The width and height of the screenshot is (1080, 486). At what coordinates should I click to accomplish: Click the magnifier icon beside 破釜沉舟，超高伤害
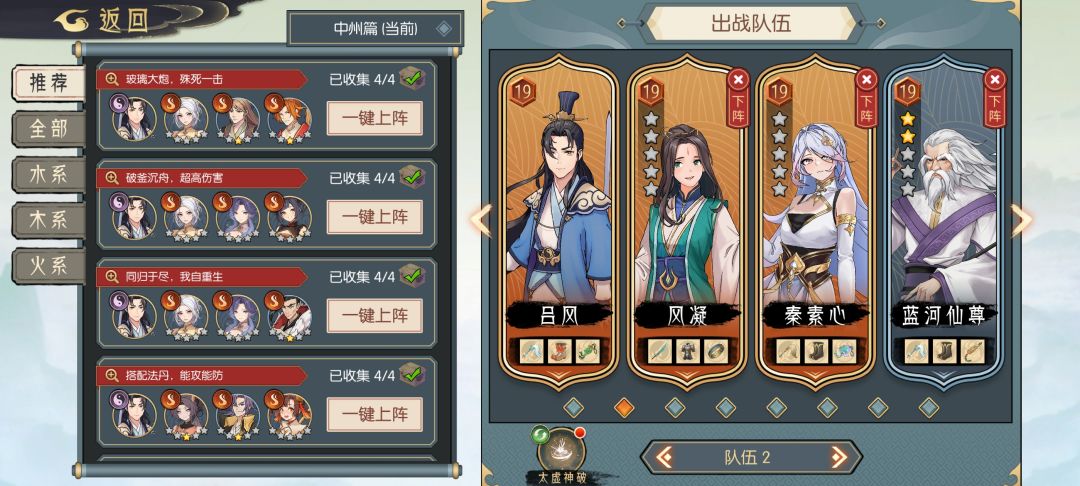click(x=112, y=178)
